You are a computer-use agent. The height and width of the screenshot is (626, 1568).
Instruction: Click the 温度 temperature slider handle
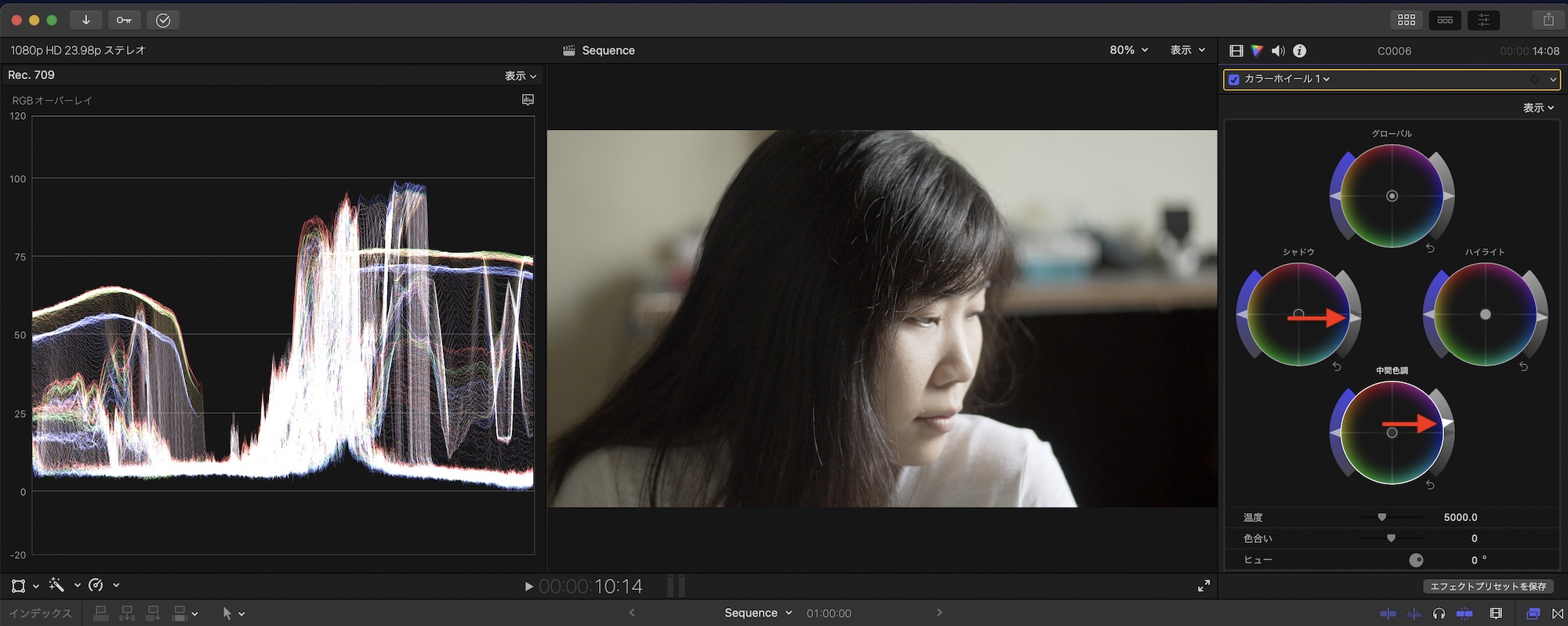(1381, 517)
